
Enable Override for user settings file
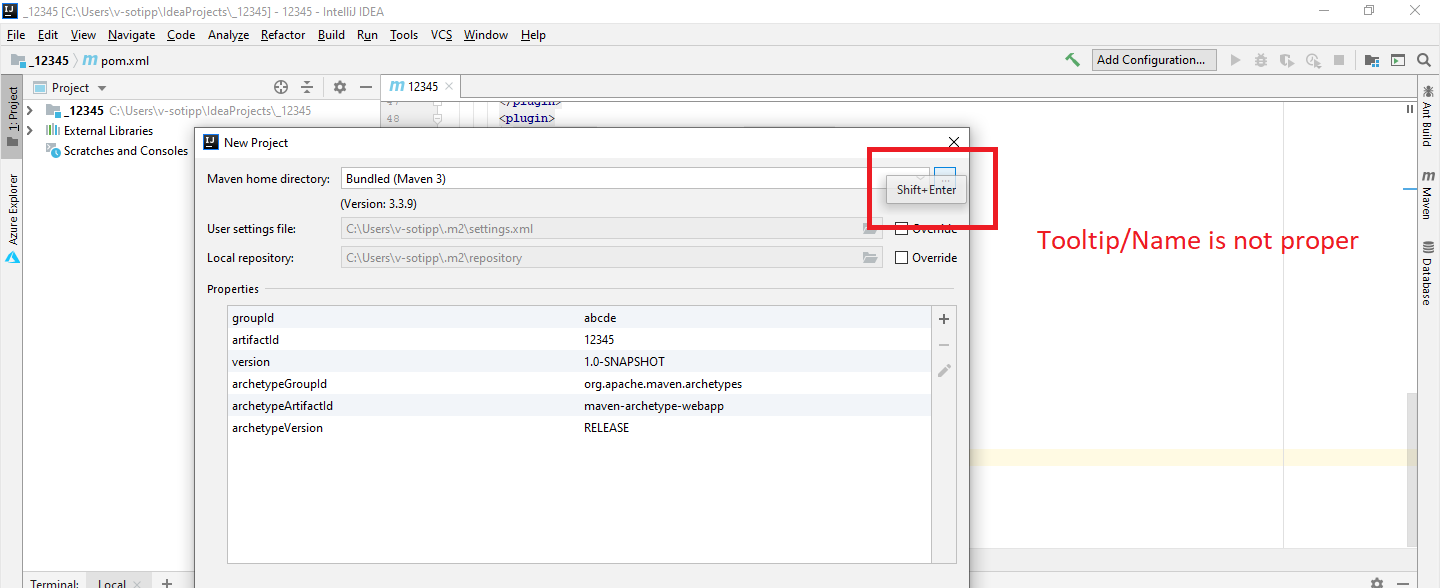click(x=901, y=228)
